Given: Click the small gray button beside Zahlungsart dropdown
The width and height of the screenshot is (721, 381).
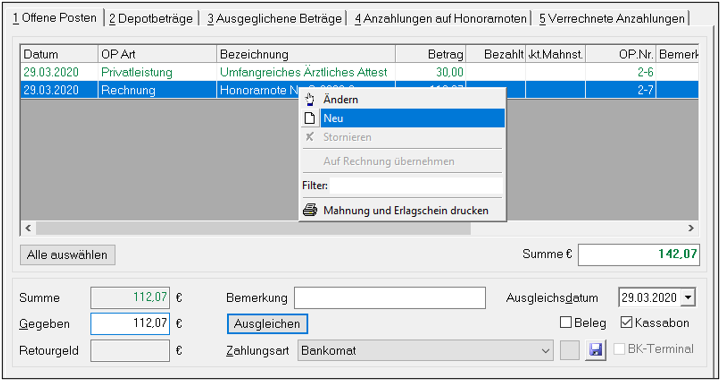Looking at the screenshot, I should click(570, 350).
